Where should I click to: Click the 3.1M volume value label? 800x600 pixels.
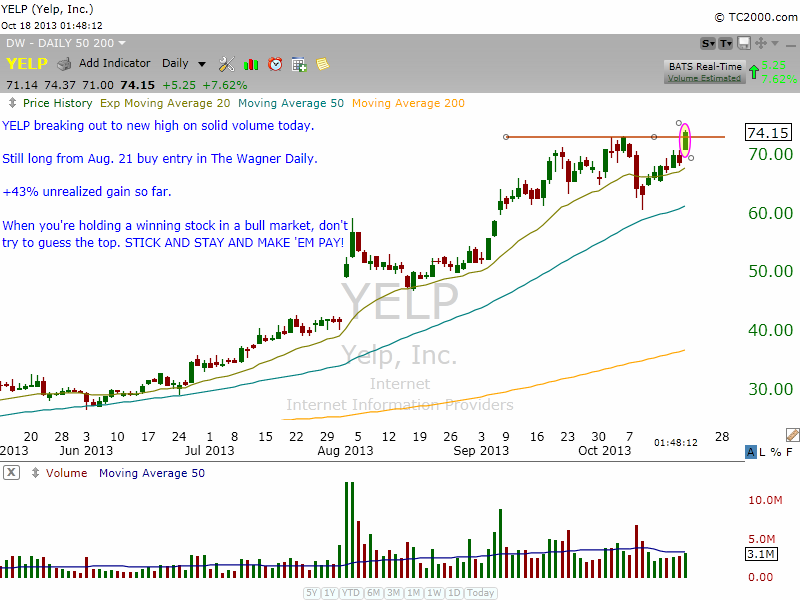click(761, 554)
